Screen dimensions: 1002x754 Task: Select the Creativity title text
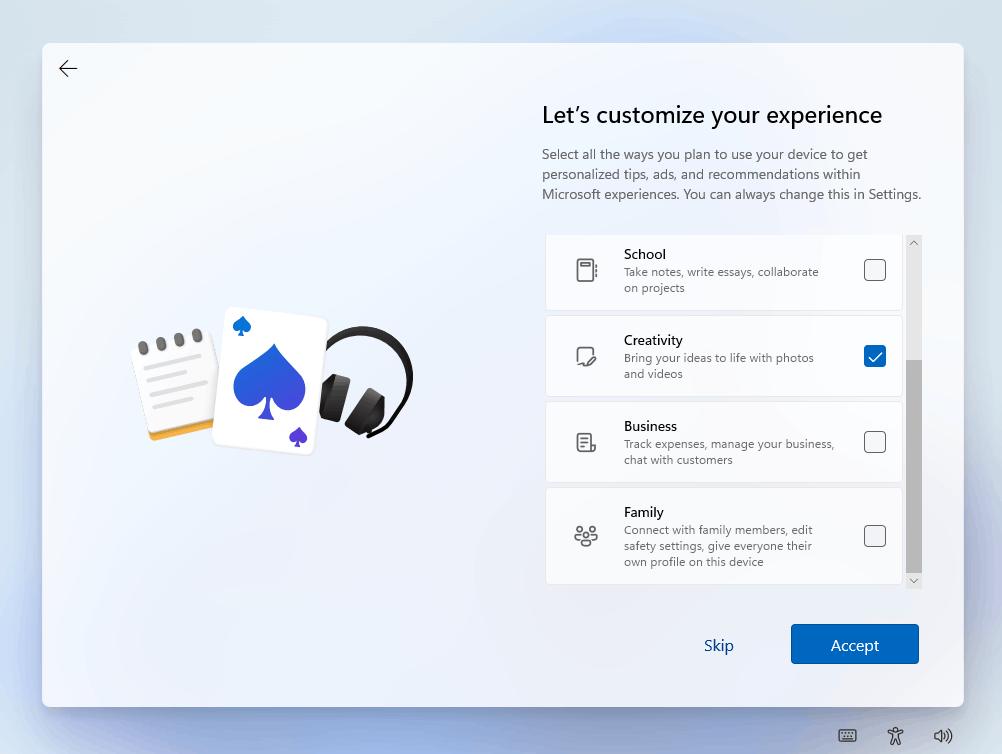coord(653,340)
